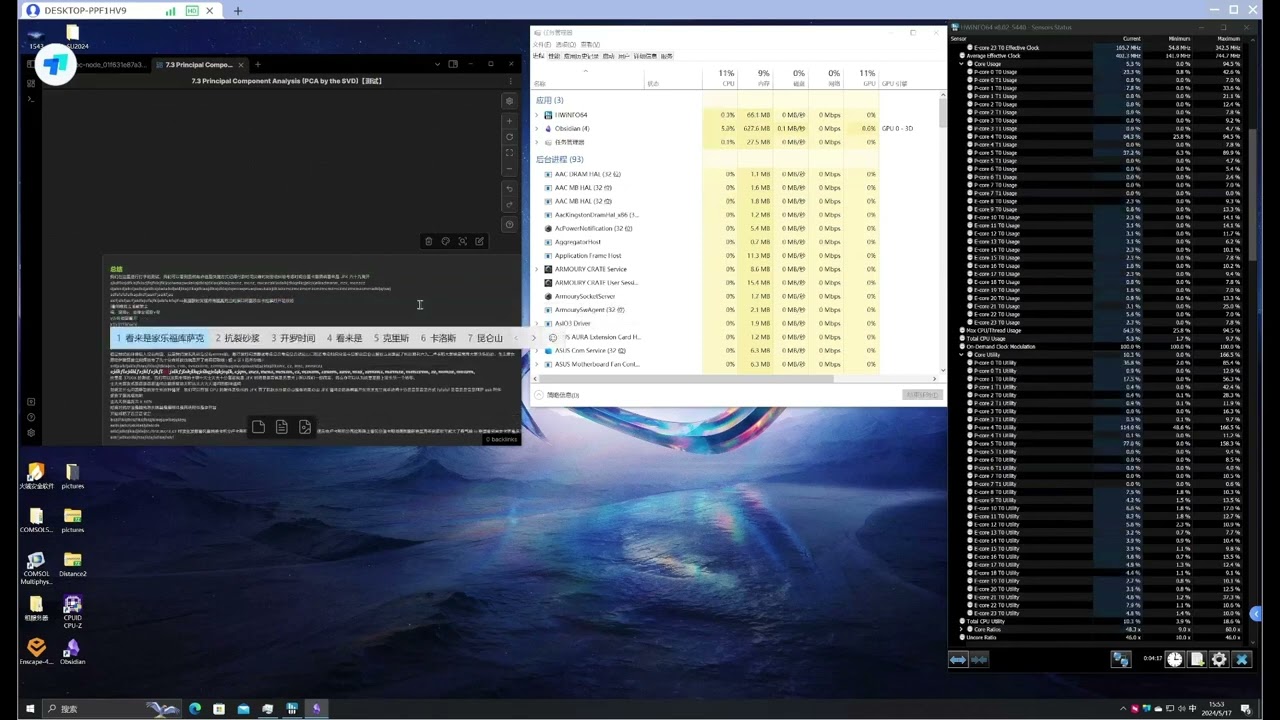Zoom to fit with the Obsidian frame icon

pyautogui.click(x=510, y=152)
